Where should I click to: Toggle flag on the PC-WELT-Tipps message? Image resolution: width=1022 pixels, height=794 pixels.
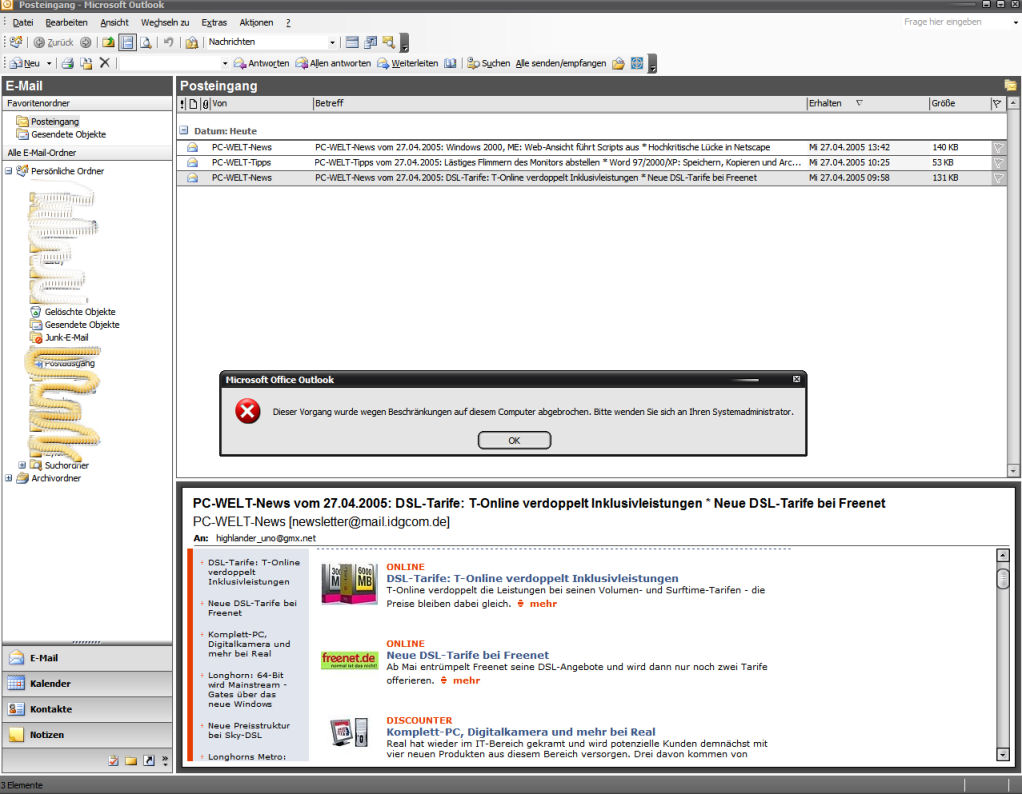click(x=998, y=162)
